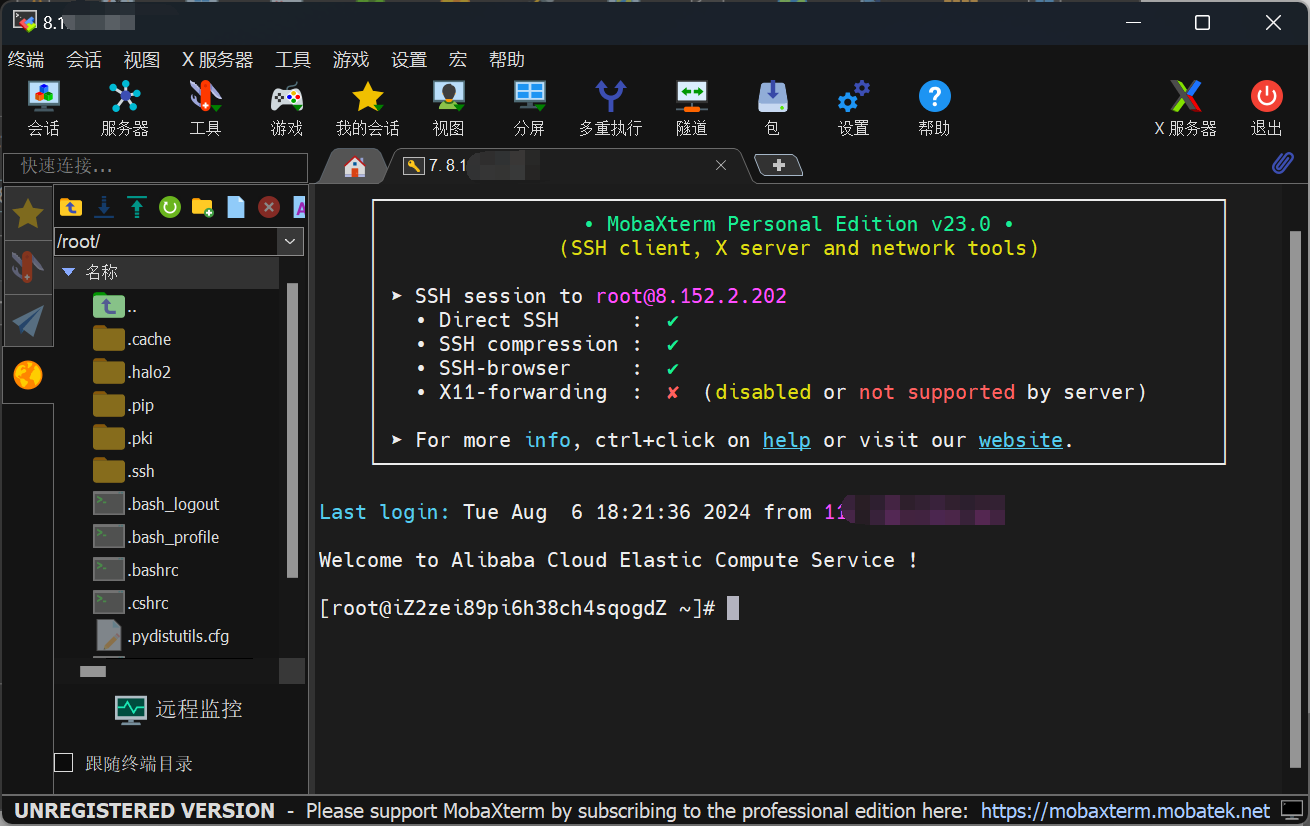
Task: Click into the 快速连接 quick connect field
Action: pos(155,166)
